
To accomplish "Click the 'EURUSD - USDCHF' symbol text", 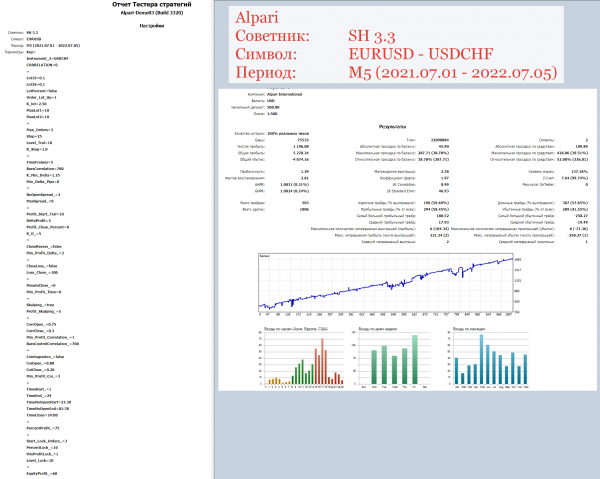I will point(421,54).
